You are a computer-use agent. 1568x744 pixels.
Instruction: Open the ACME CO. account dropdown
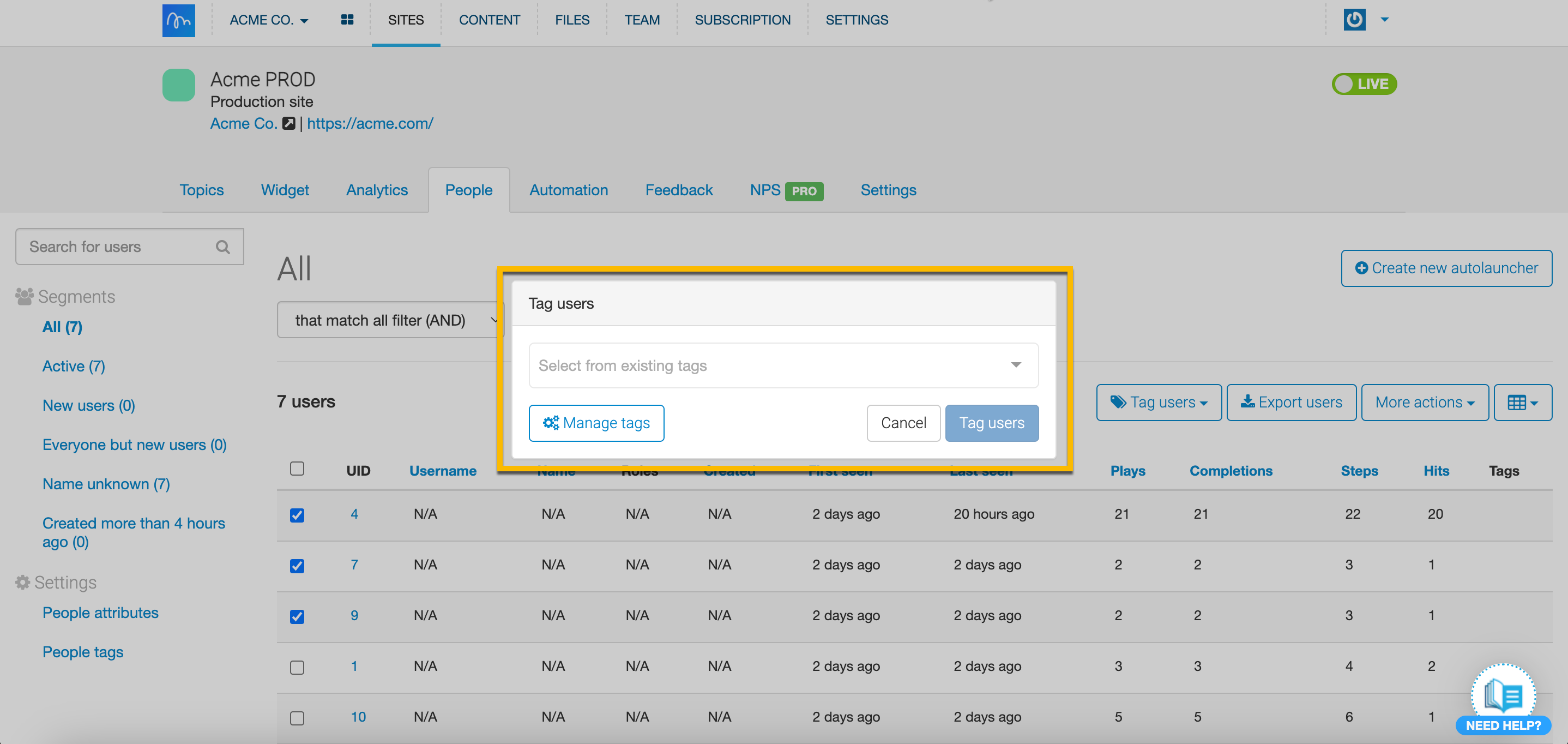268,20
